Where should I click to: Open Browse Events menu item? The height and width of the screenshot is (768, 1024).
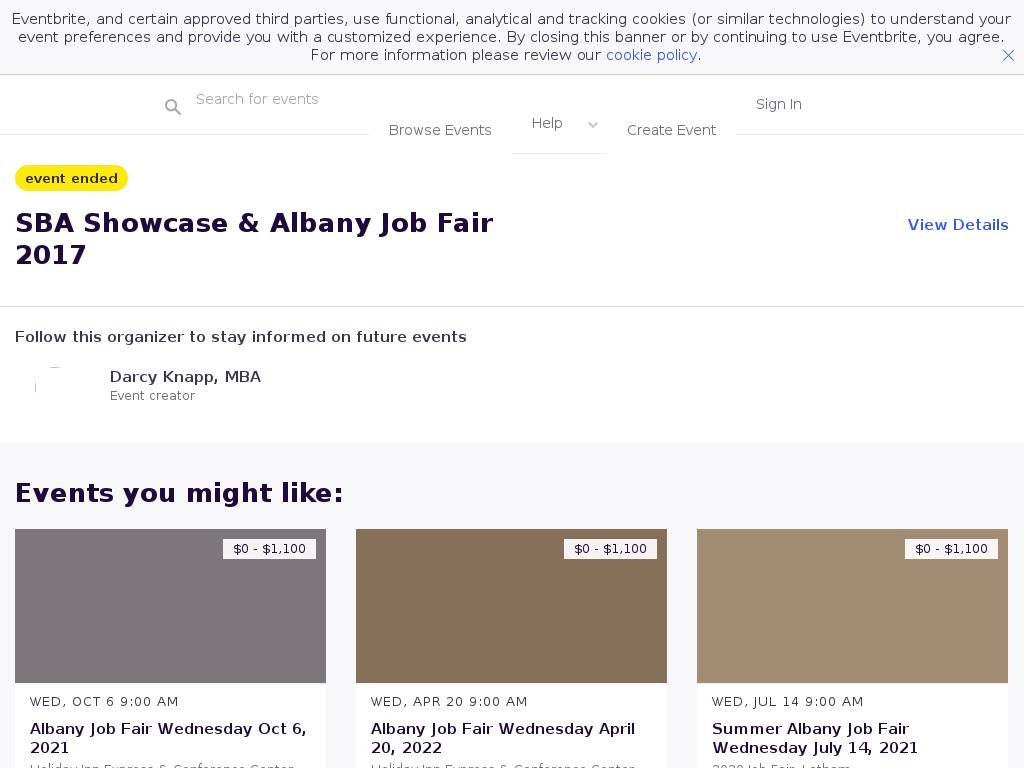point(440,130)
